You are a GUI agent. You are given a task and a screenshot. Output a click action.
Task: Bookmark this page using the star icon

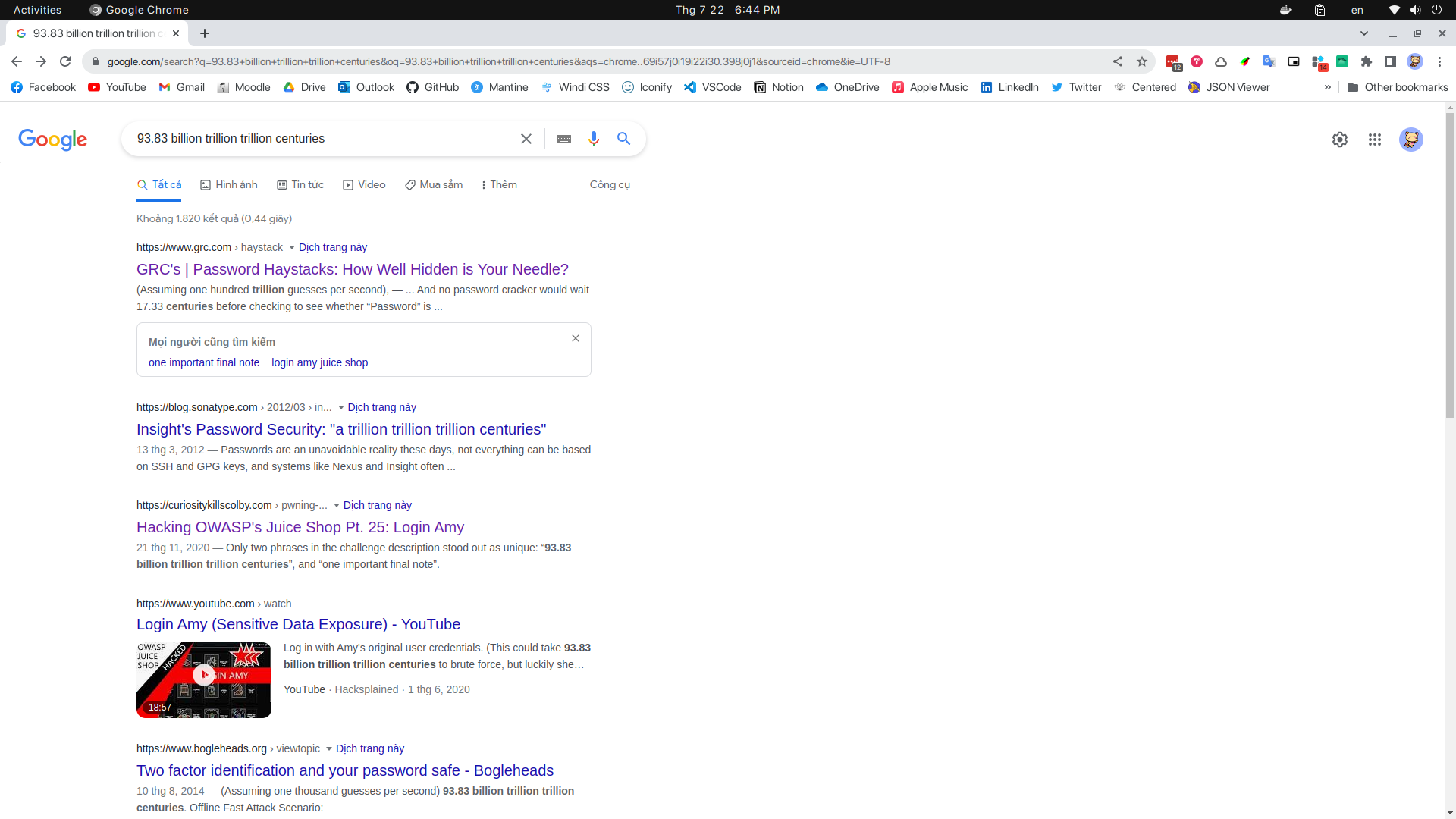1142,61
